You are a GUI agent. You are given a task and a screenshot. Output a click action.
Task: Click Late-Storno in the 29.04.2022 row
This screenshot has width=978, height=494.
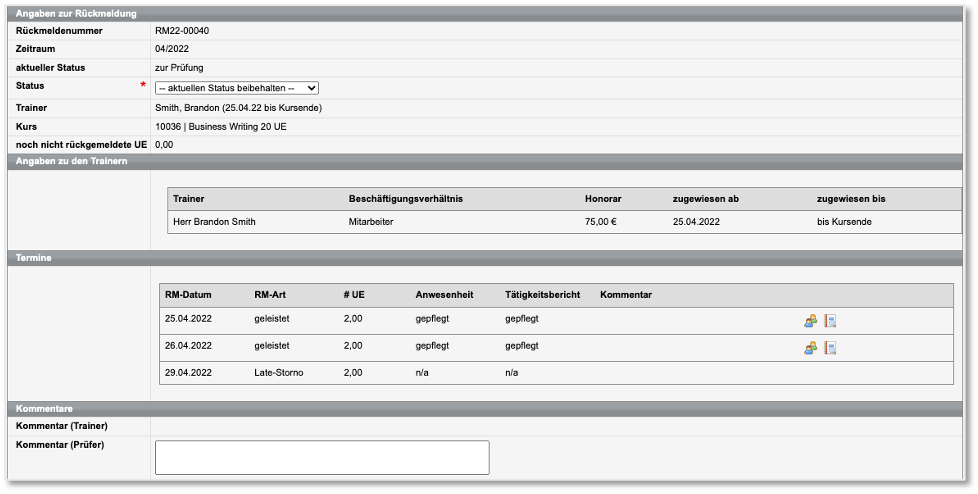[x=278, y=372]
